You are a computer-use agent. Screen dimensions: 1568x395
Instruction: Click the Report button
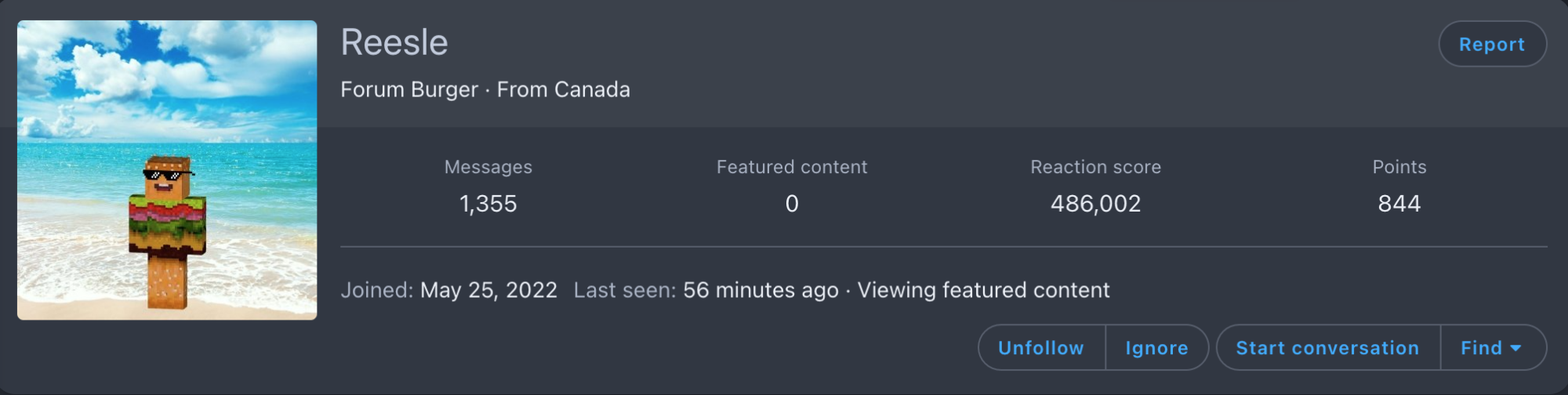tap(1492, 44)
